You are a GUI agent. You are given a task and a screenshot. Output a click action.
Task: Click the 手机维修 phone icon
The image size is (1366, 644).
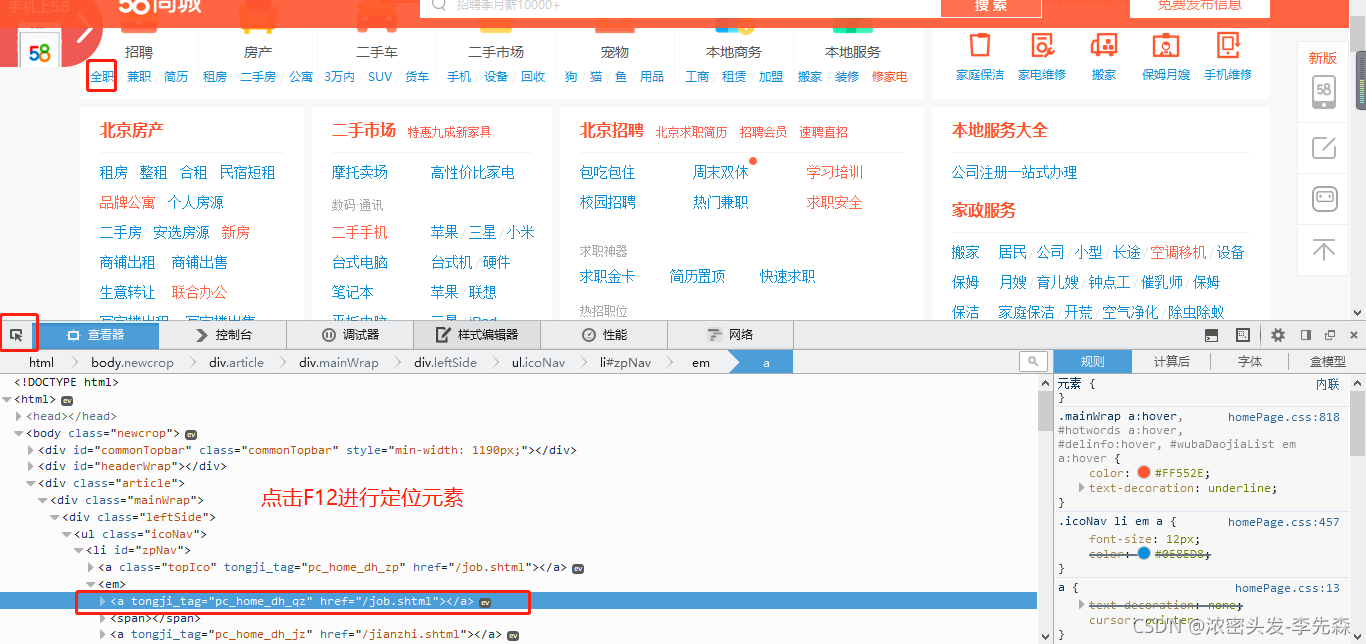coord(1228,45)
